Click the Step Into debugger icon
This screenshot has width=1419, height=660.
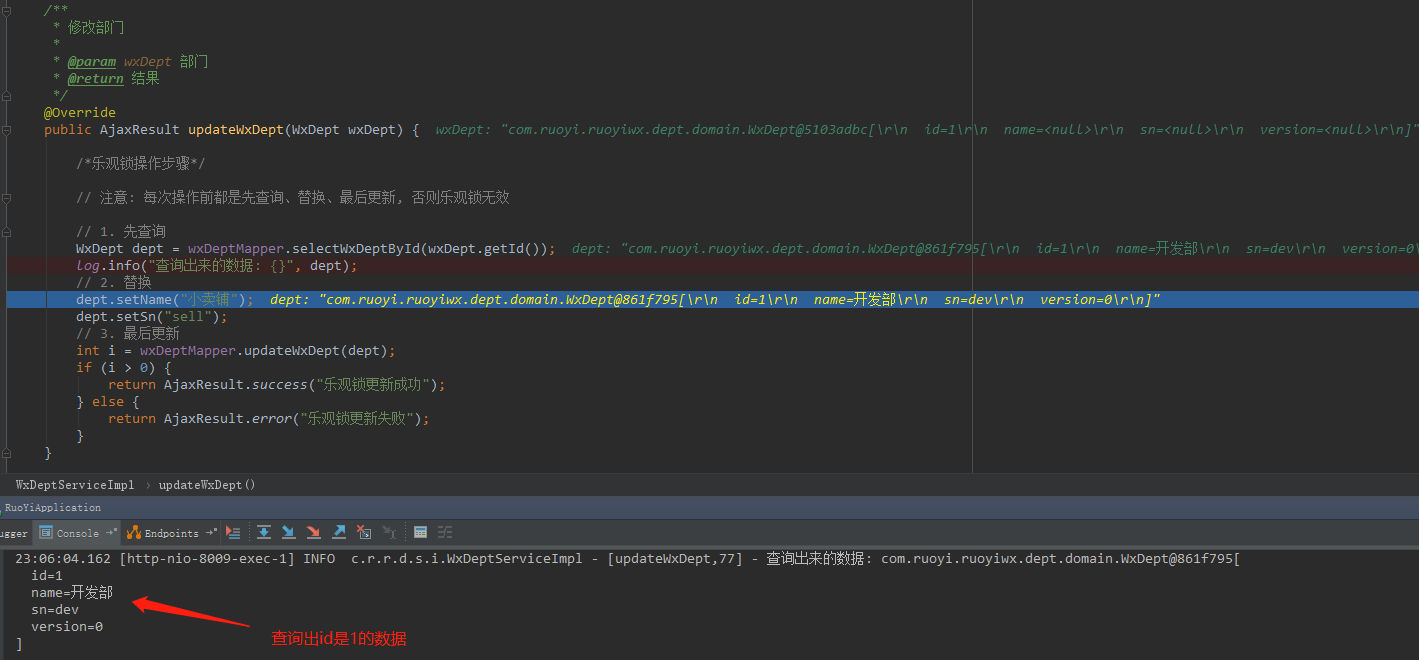click(289, 533)
